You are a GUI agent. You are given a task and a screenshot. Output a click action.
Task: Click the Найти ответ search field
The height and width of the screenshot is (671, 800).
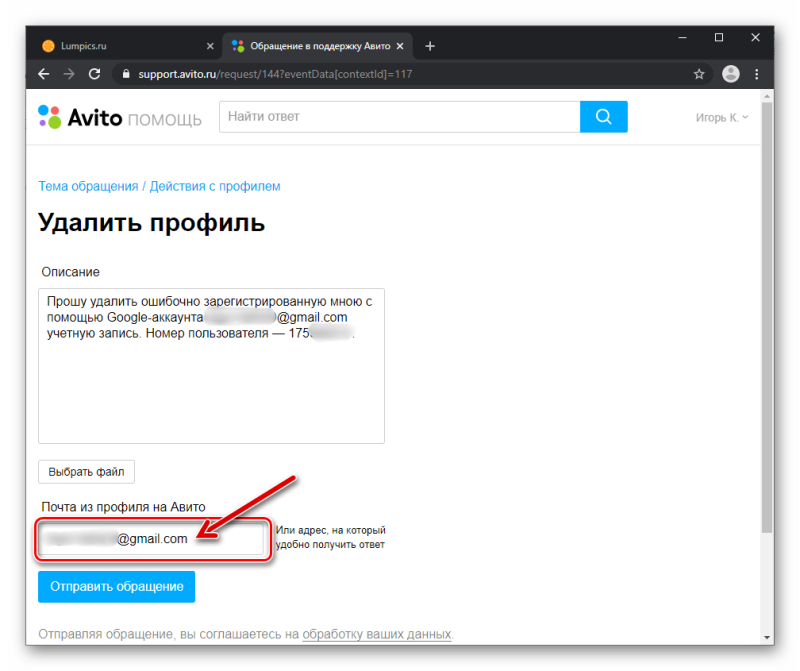coord(399,117)
